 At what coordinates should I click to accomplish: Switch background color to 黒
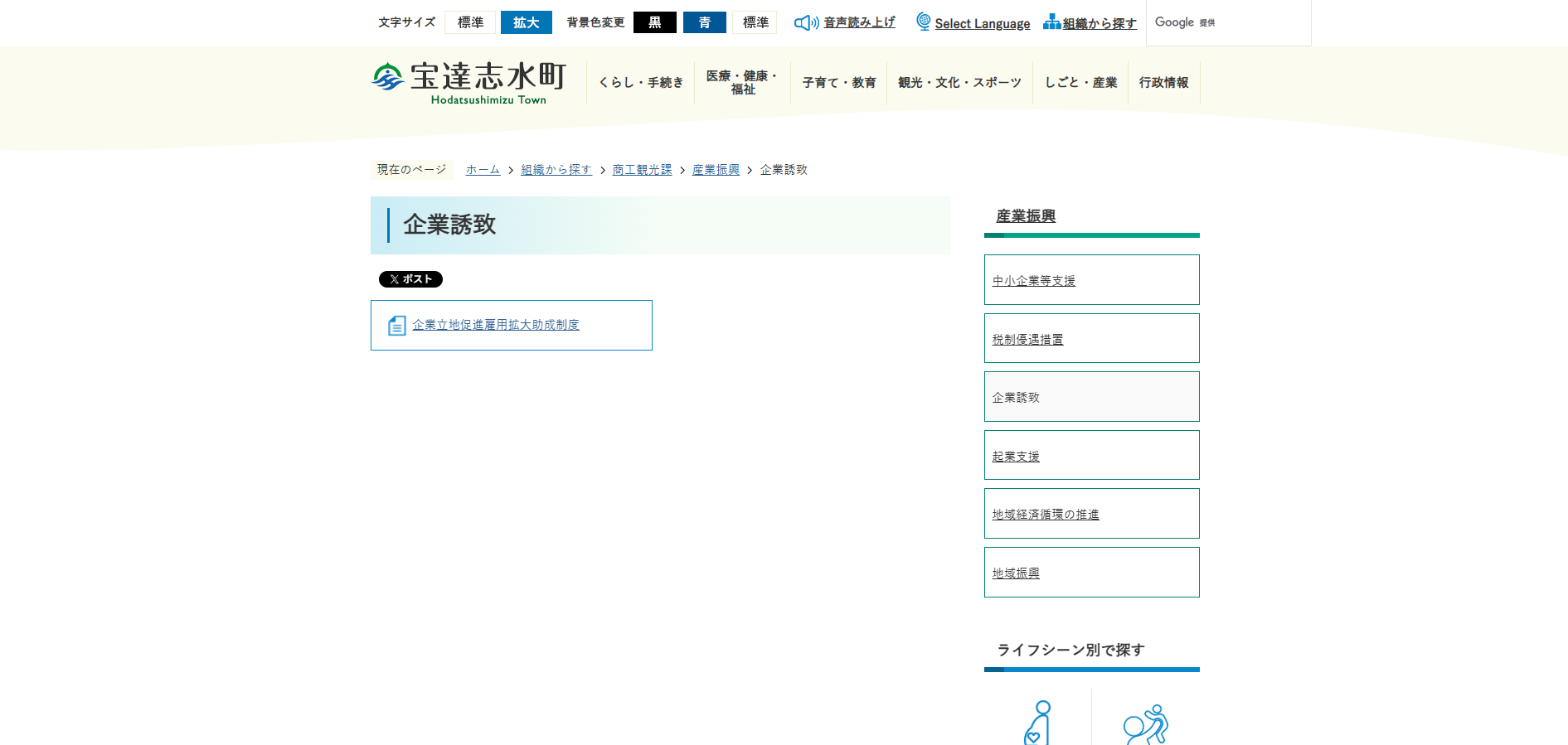point(655,22)
